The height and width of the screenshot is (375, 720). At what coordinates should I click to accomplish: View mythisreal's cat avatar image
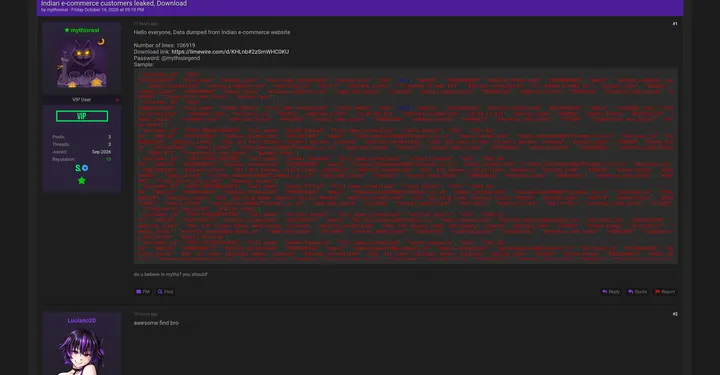coord(82,62)
